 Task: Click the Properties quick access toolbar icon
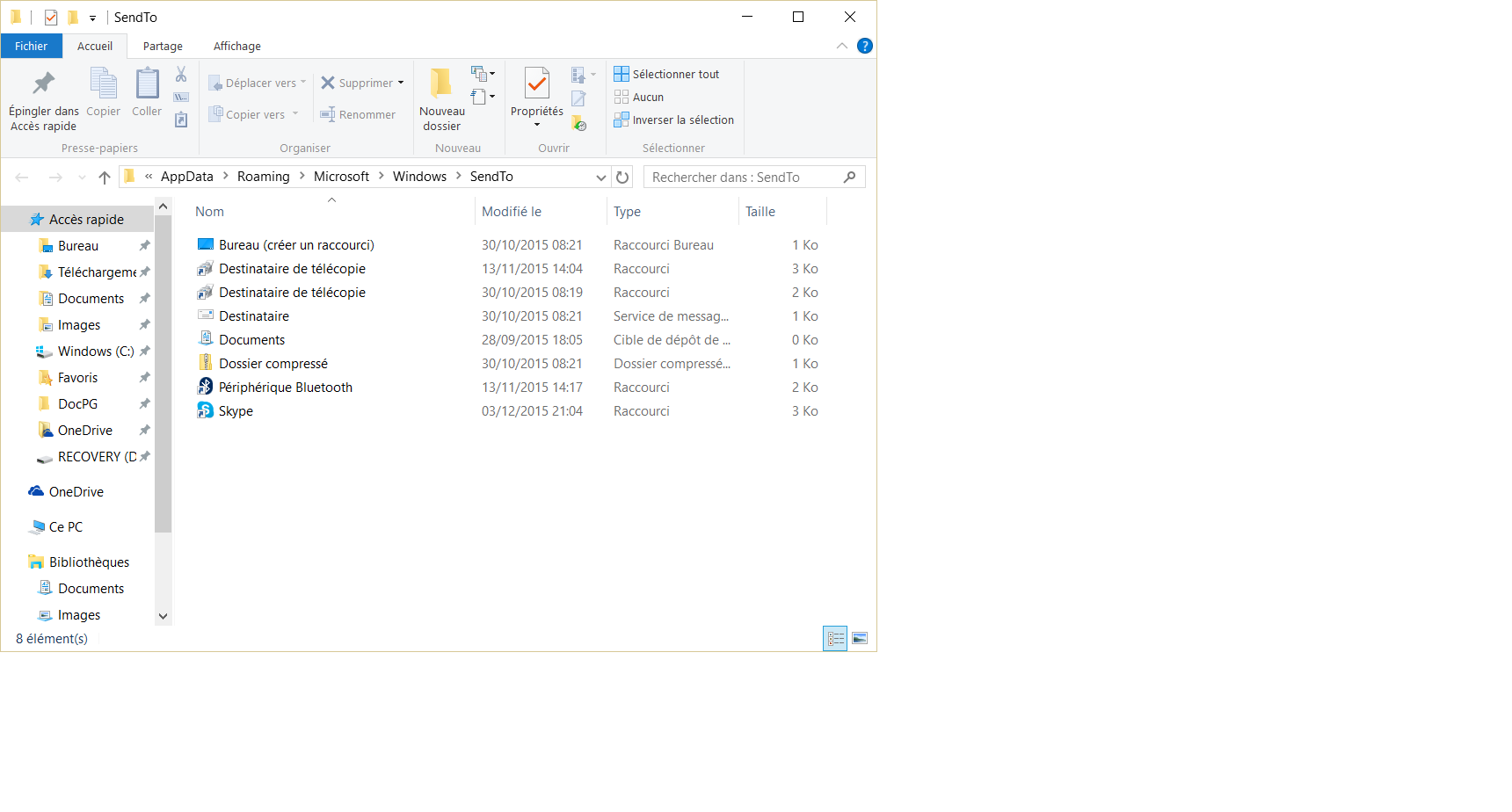point(51,18)
